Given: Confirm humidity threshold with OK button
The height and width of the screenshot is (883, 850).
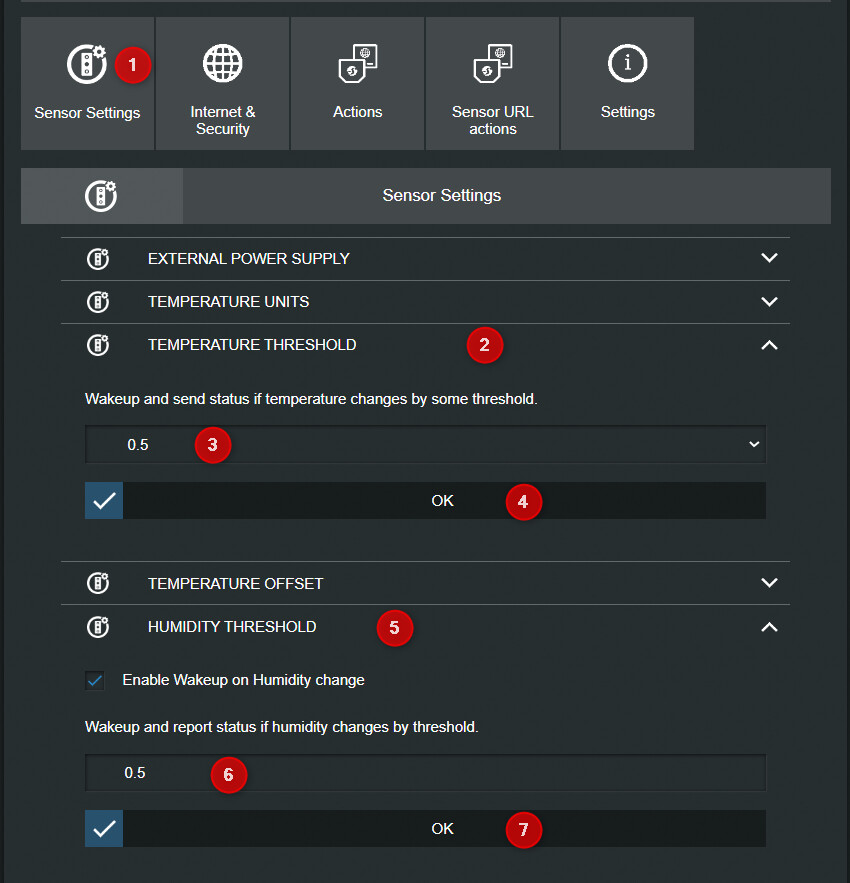Looking at the screenshot, I should coord(444,828).
